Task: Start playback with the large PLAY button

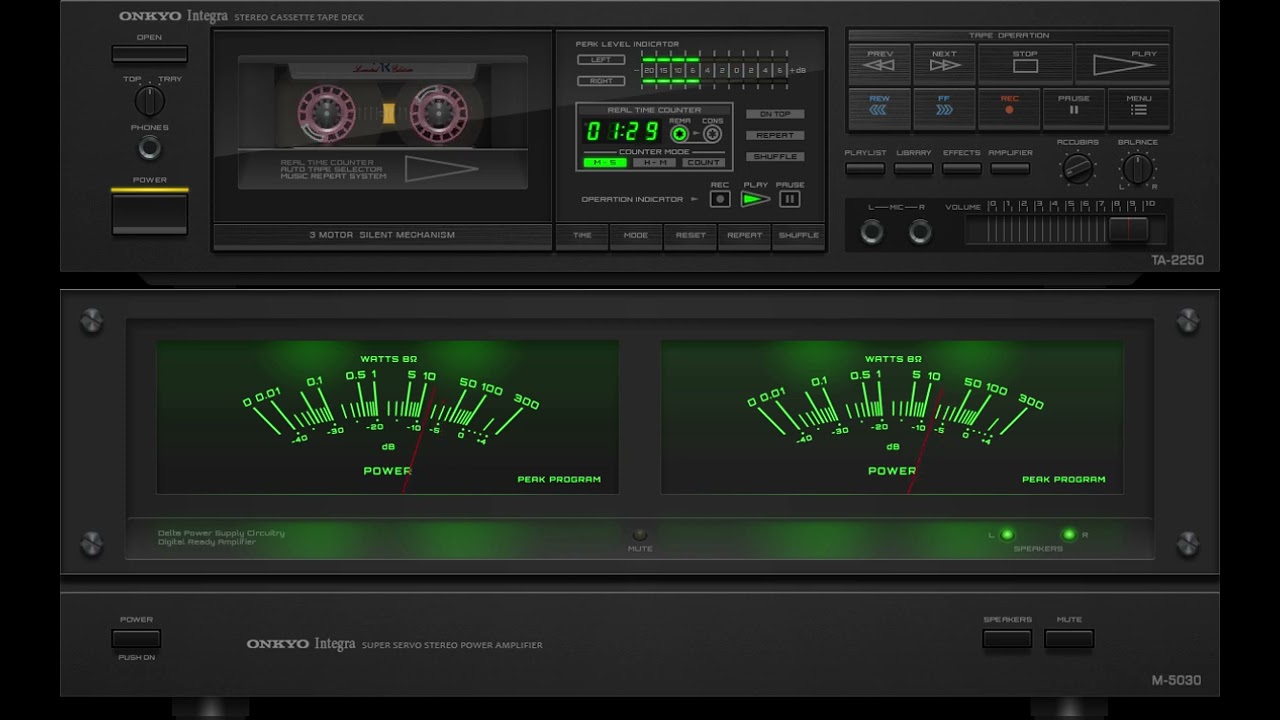Action: [x=1122, y=64]
